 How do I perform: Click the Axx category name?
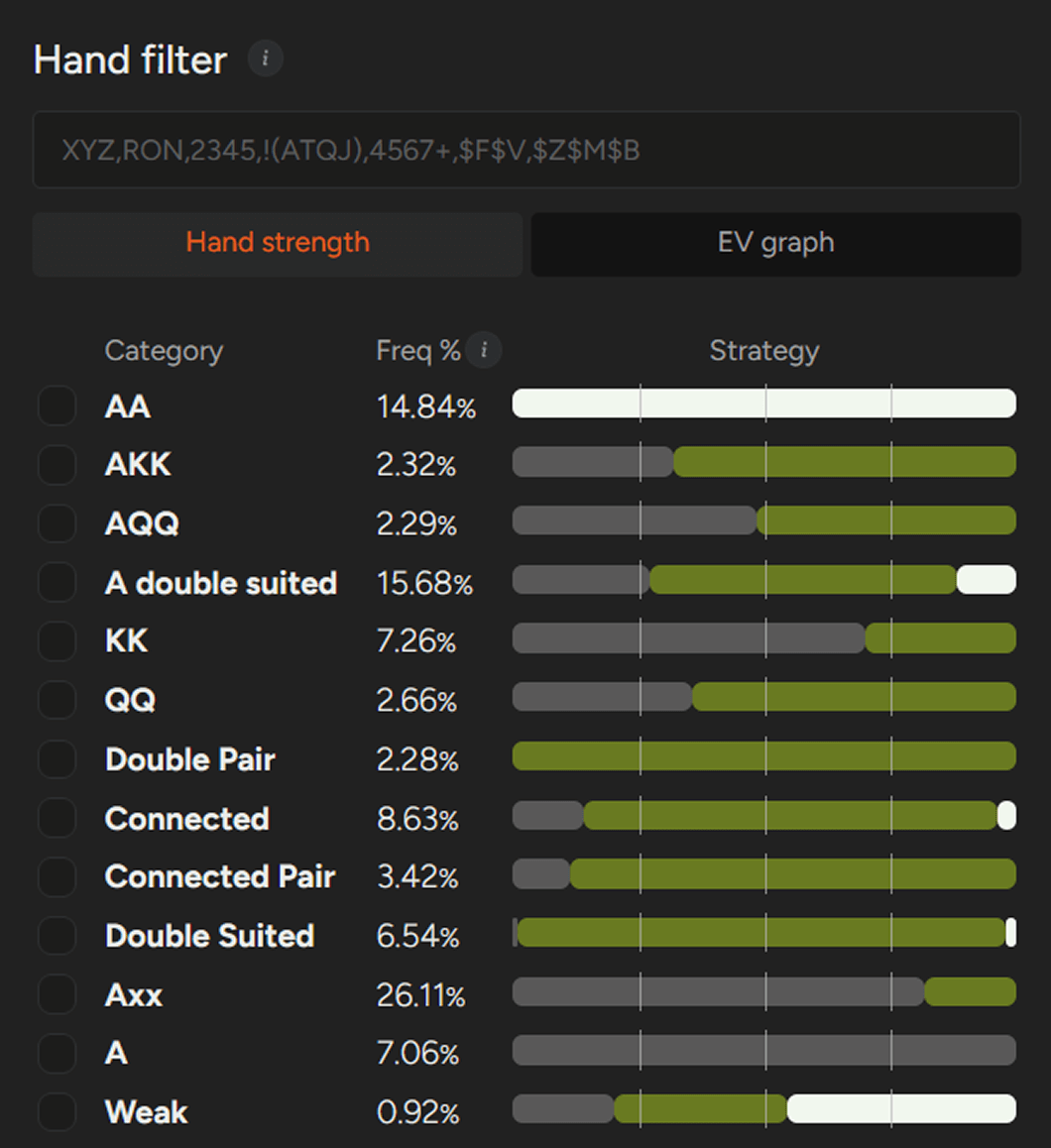134,995
